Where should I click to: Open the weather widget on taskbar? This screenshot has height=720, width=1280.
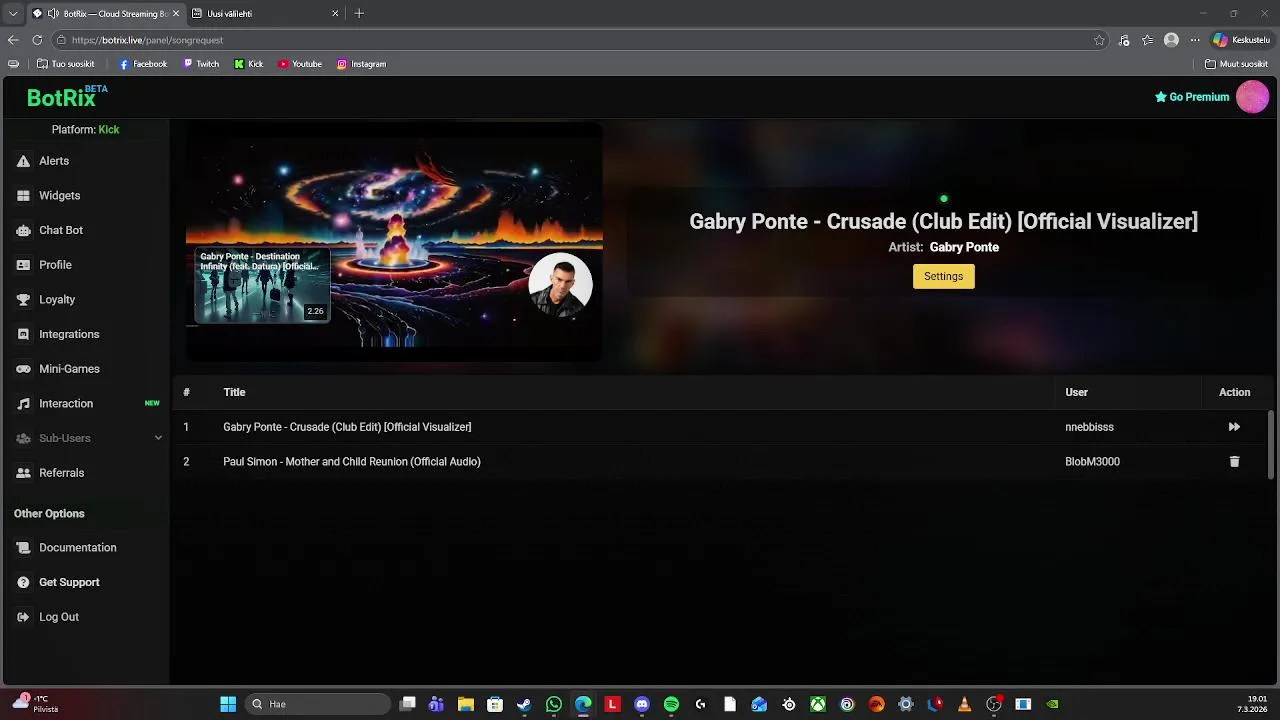pyautogui.click(x=34, y=704)
